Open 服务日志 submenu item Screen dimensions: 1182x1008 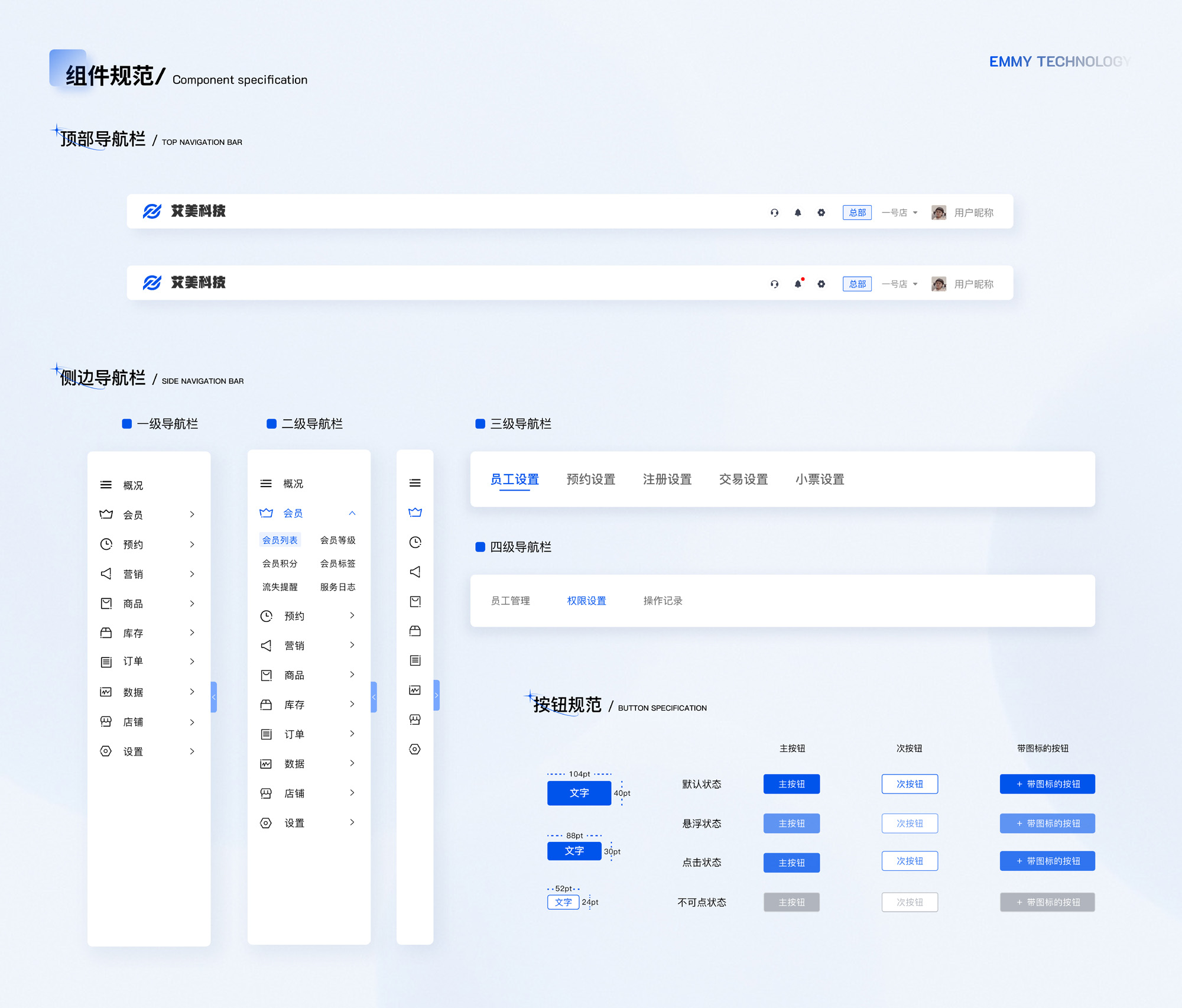(x=338, y=587)
